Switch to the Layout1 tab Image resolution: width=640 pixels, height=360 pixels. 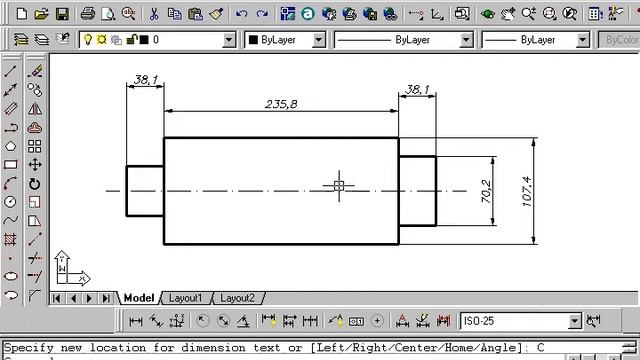click(185, 298)
